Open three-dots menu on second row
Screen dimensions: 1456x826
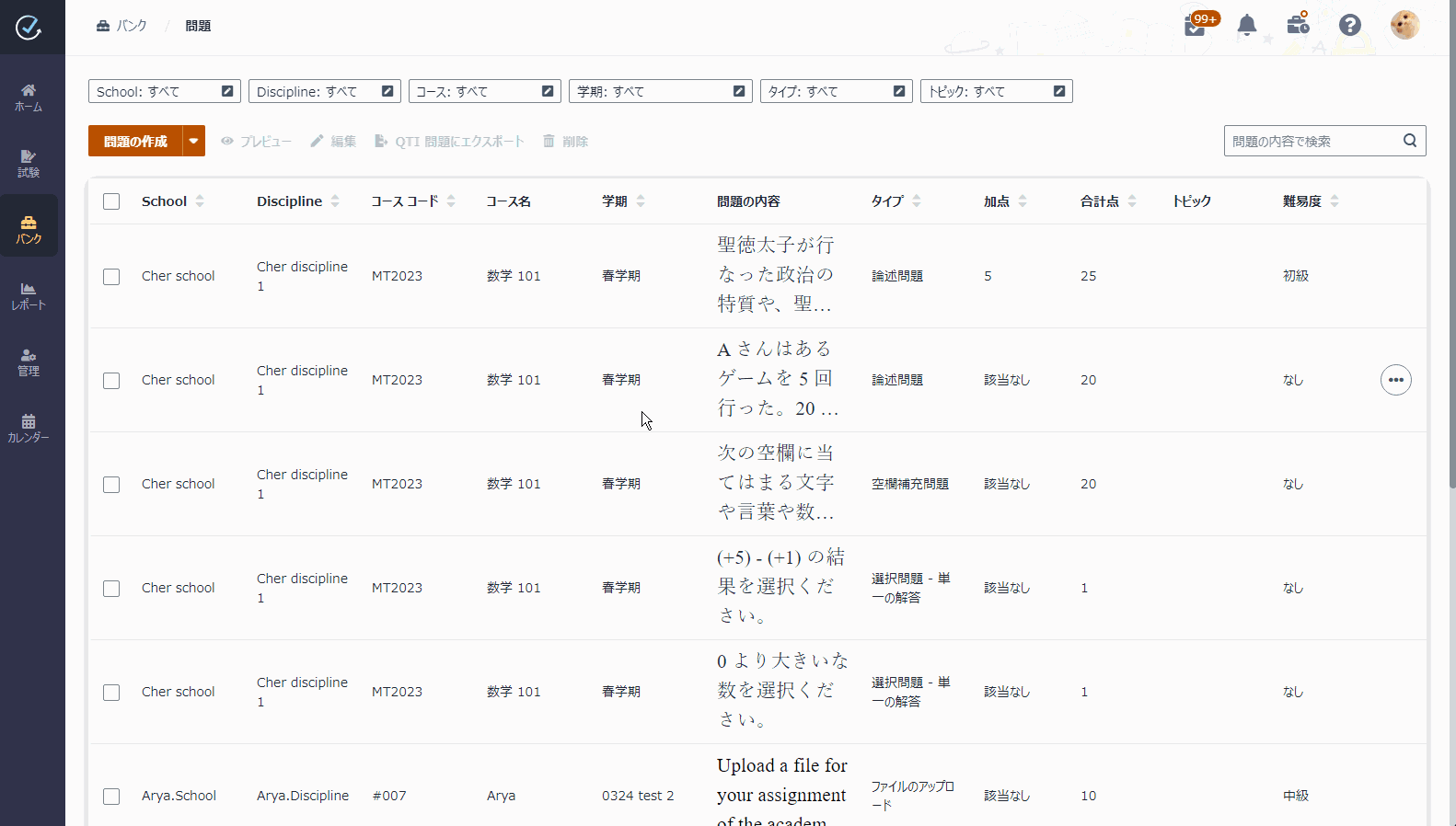(1395, 380)
